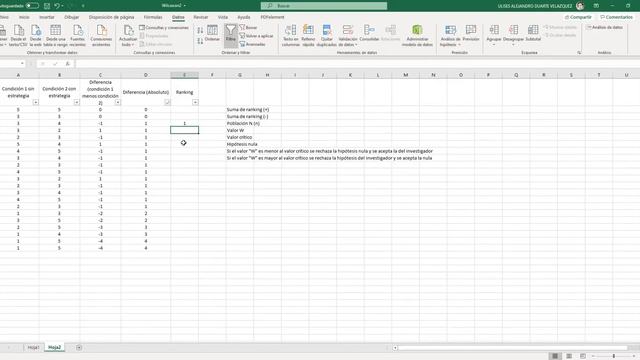This screenshot has height=360, width=640.
Task: Click Análisis de datos
Action: (604, 27)
